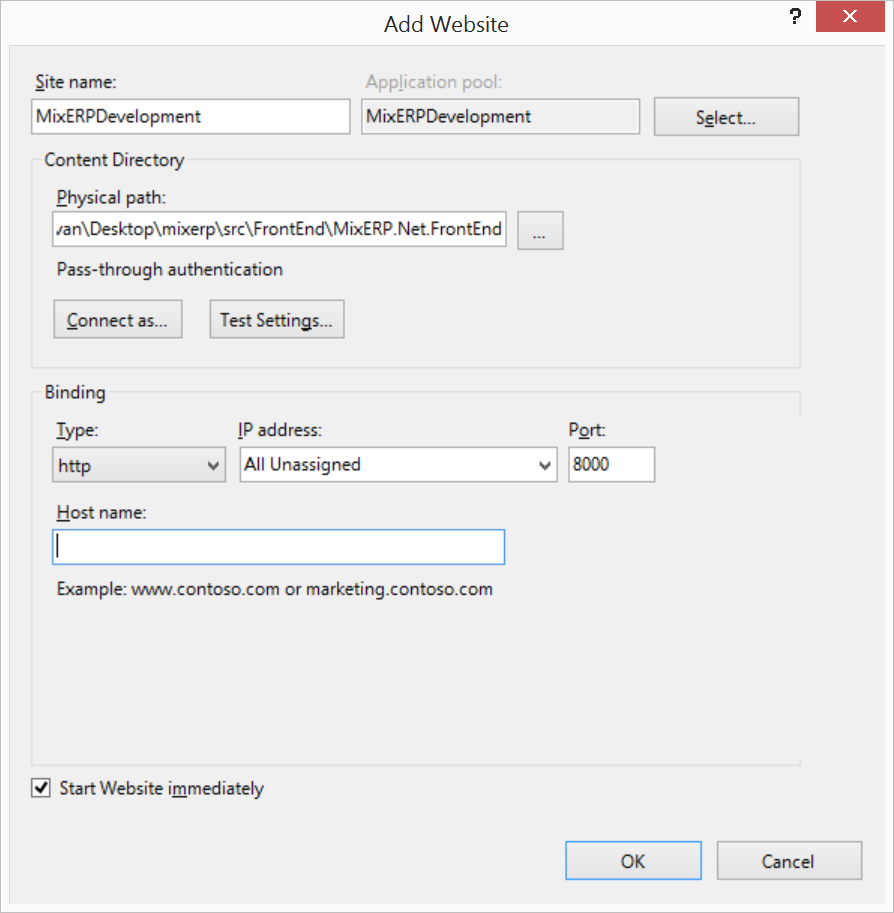Confirm with the OK button
Screen dimensions: 894x913
633,861
